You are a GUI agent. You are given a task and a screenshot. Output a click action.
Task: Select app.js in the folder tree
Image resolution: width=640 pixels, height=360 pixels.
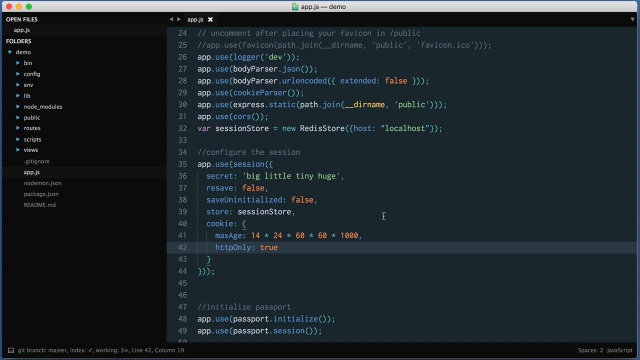click(32, 172)
